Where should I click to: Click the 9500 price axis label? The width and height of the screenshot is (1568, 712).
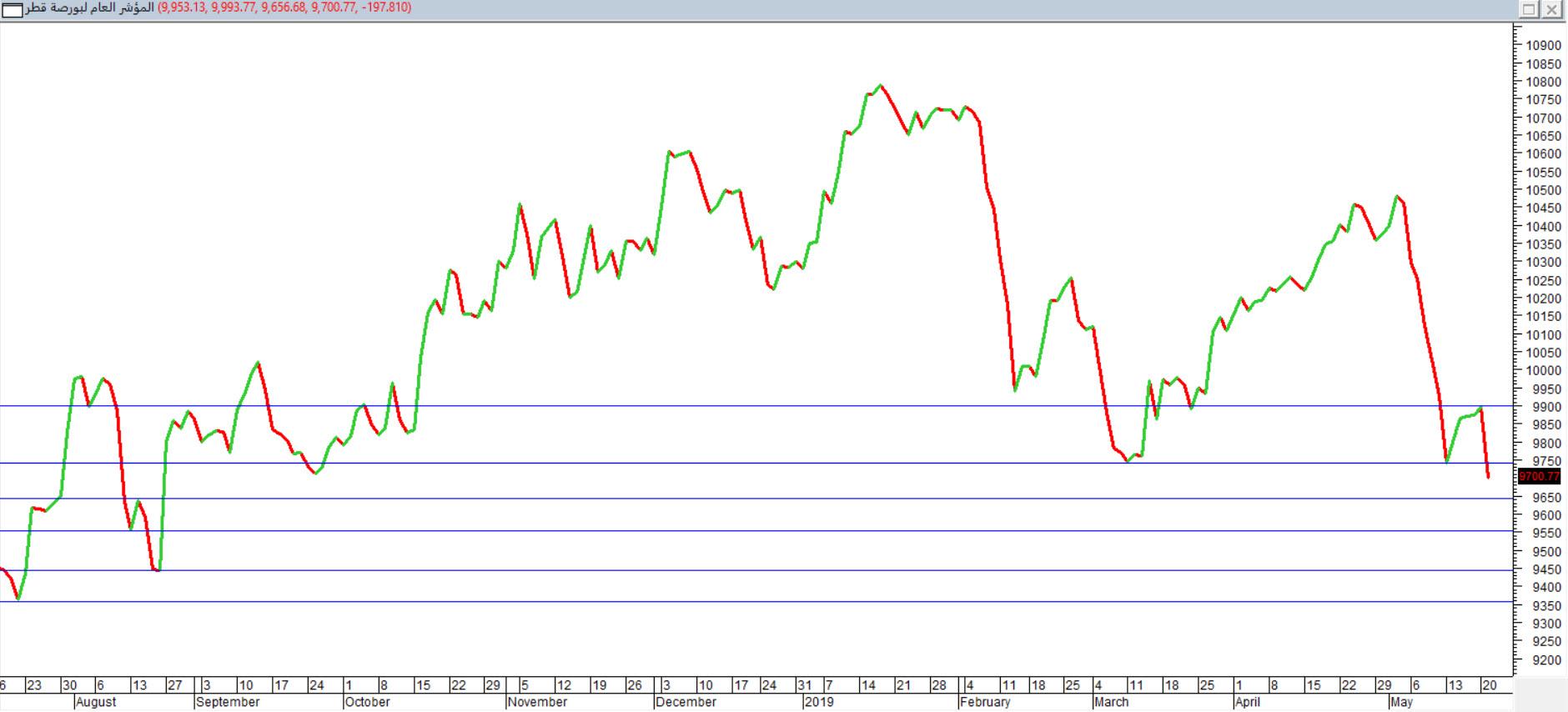tap(1546, 552)
